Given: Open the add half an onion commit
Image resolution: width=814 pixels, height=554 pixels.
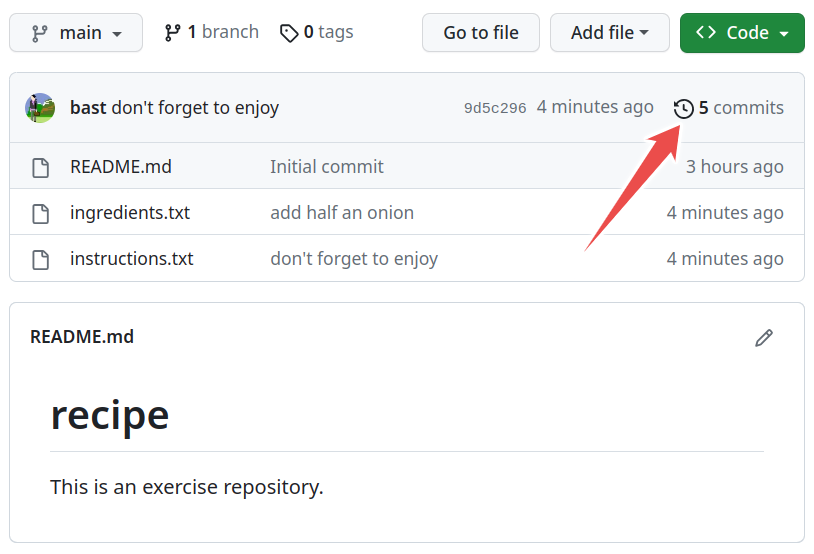Looking at the screenshot, I should pyautogui.click(x=342, y=213).
